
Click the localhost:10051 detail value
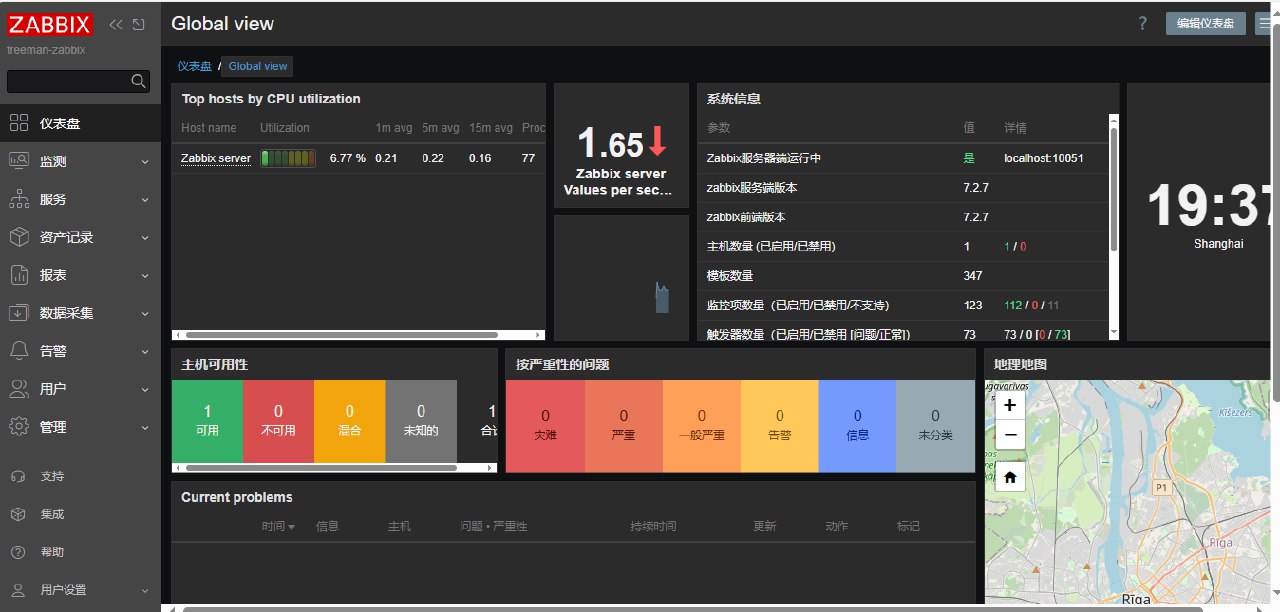(1044, 158)
